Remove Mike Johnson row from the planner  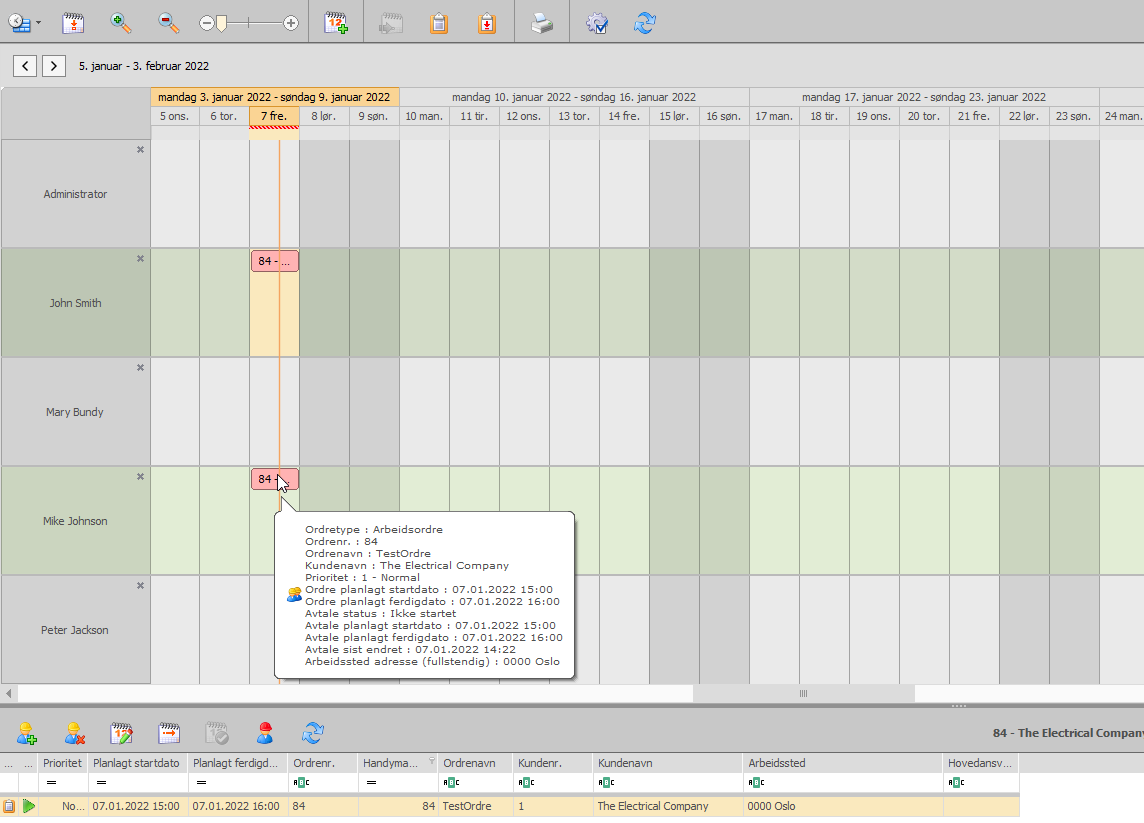[x=140, y=476]
